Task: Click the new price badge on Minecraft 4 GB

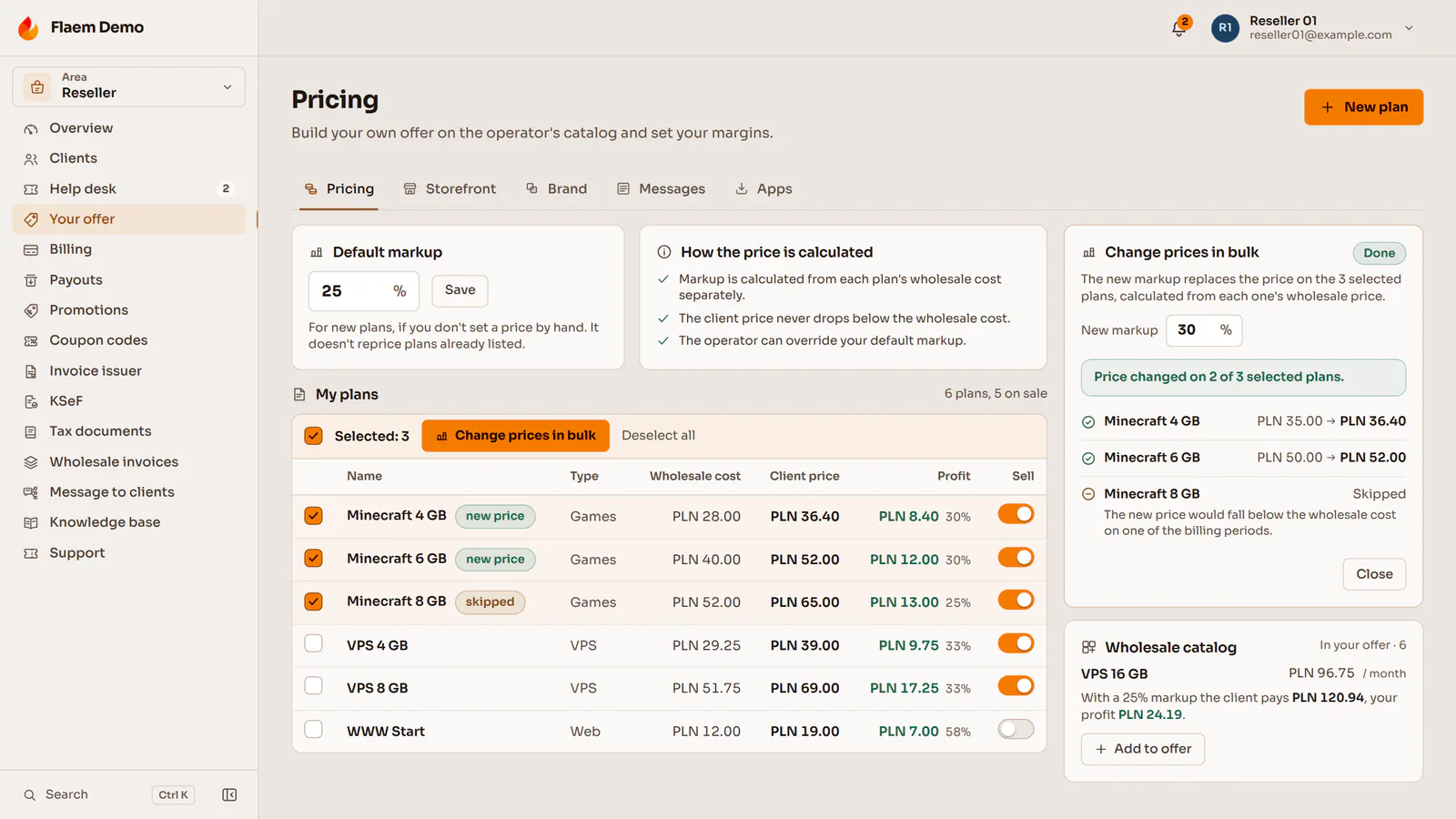Action: coord(495,516)
